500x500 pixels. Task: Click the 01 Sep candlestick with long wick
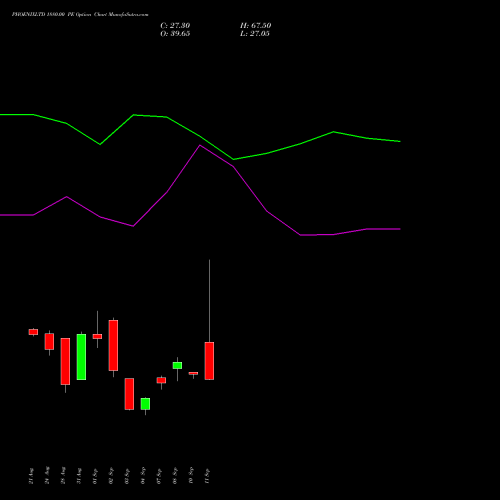point(97,336)
